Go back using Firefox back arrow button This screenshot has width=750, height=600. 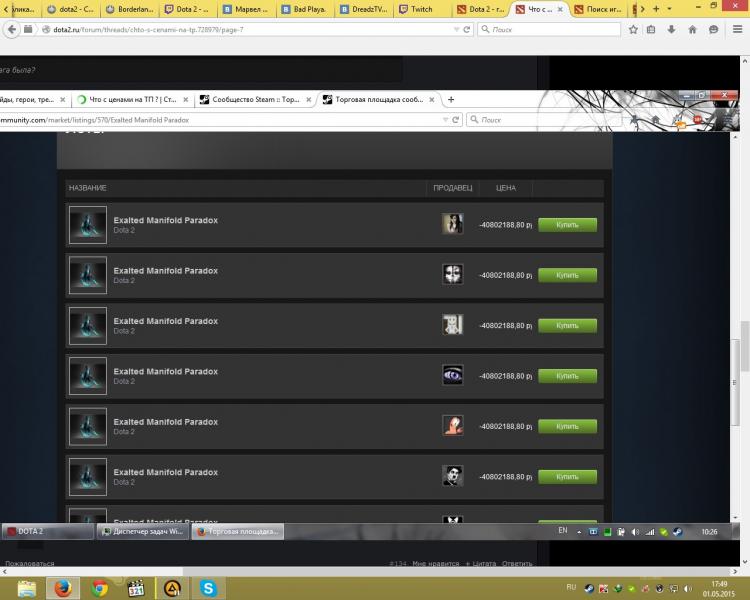tap(11, 29)
